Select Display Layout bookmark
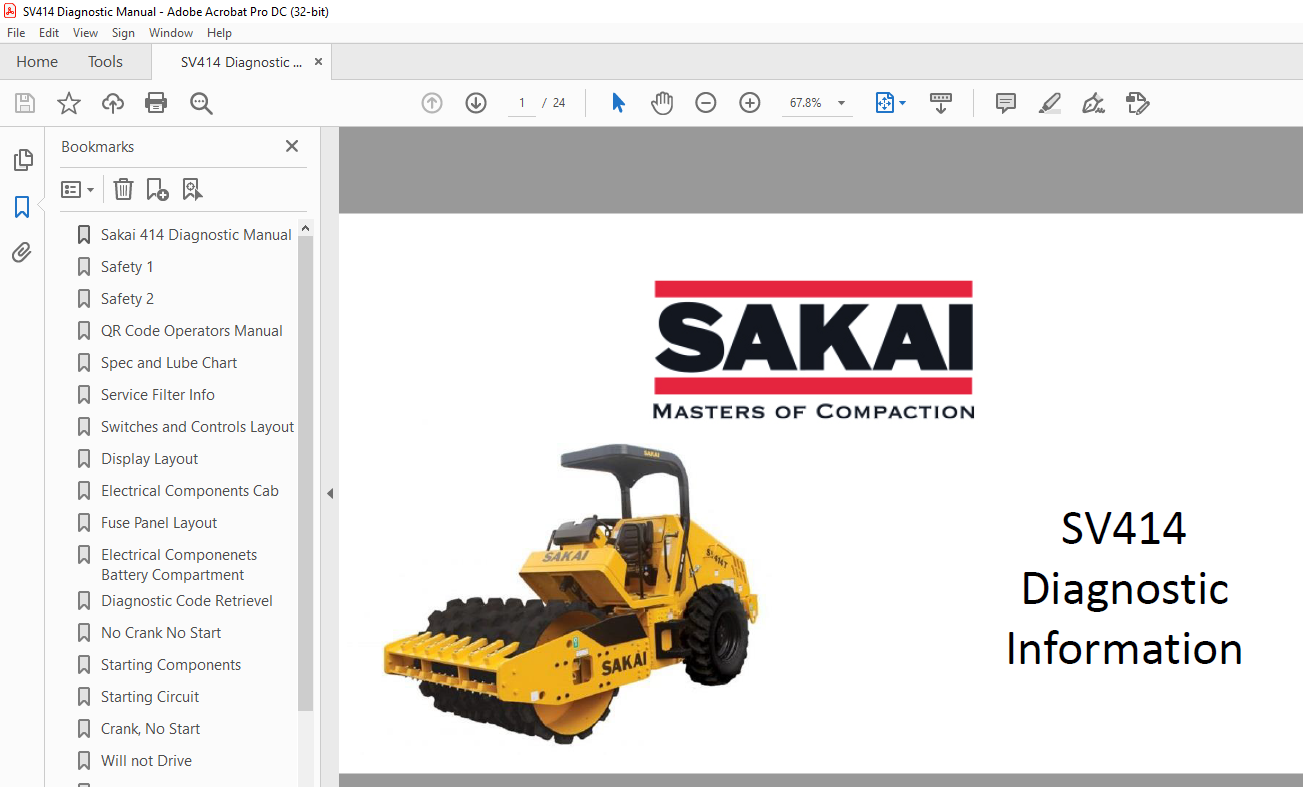Screen dimensions: 1303x787 (x=149, y=459)
